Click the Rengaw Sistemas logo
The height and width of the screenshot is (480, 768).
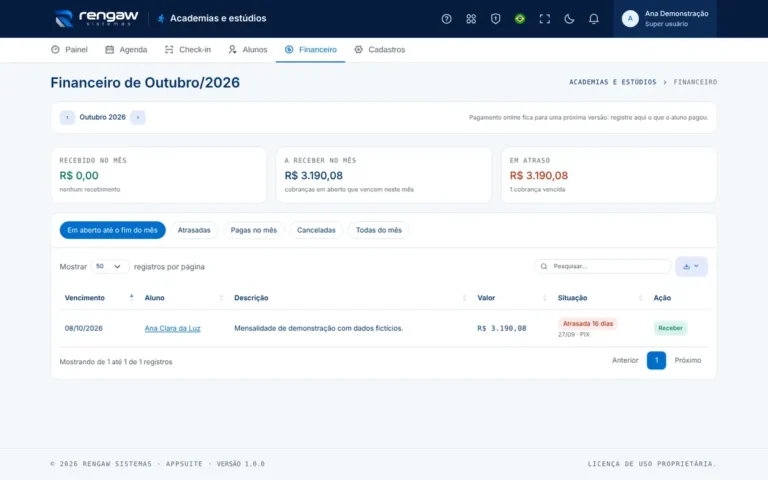point(96,19)
